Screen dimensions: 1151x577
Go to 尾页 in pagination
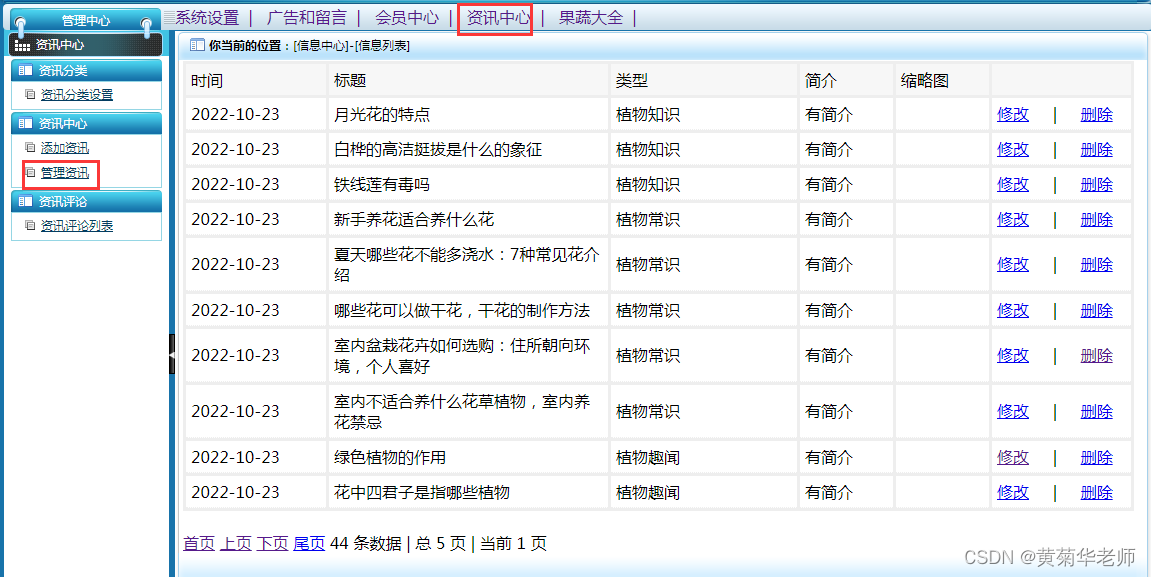309,543
